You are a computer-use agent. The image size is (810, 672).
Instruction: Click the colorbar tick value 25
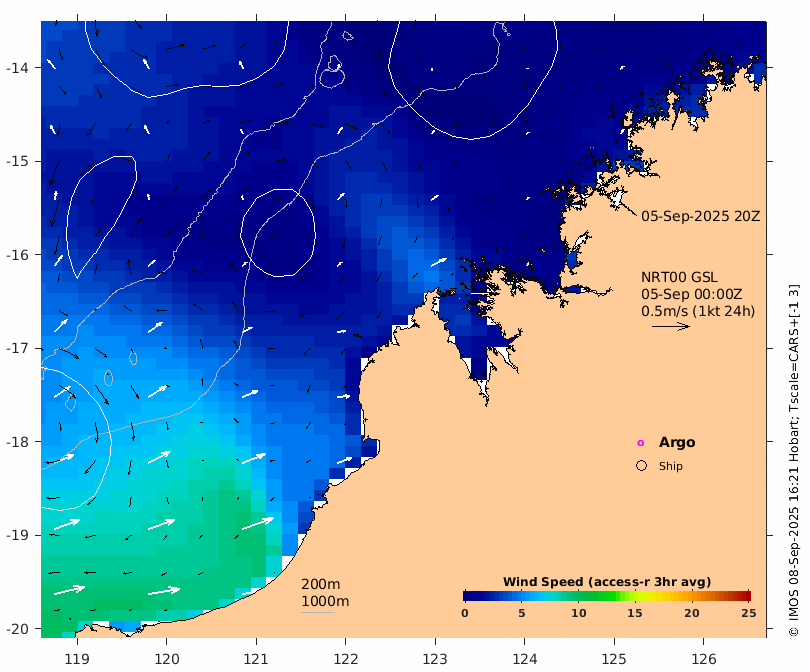coord(749,613)
